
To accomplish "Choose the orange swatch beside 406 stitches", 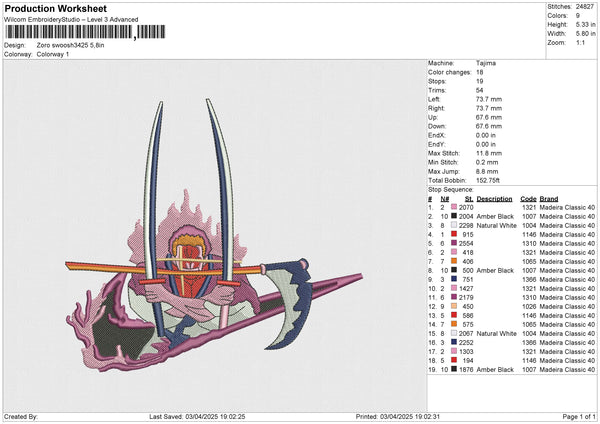I will (454, 261).
